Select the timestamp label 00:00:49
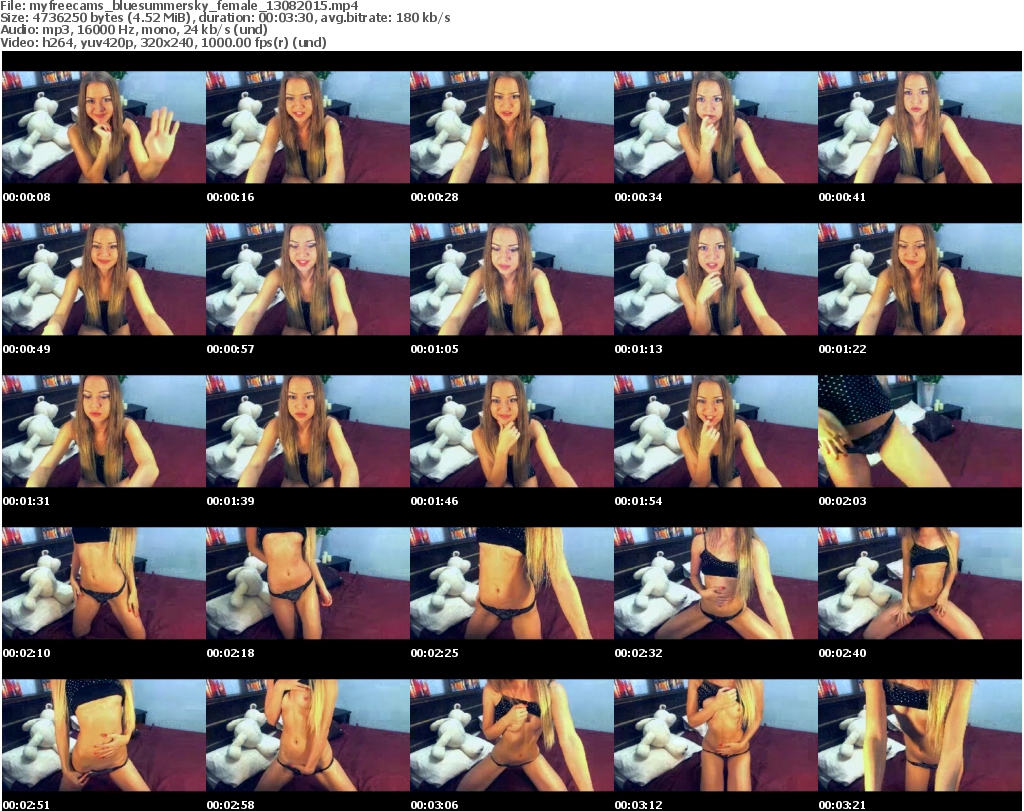This screenshot has width=1024, height=811. (x=27, y=349)
